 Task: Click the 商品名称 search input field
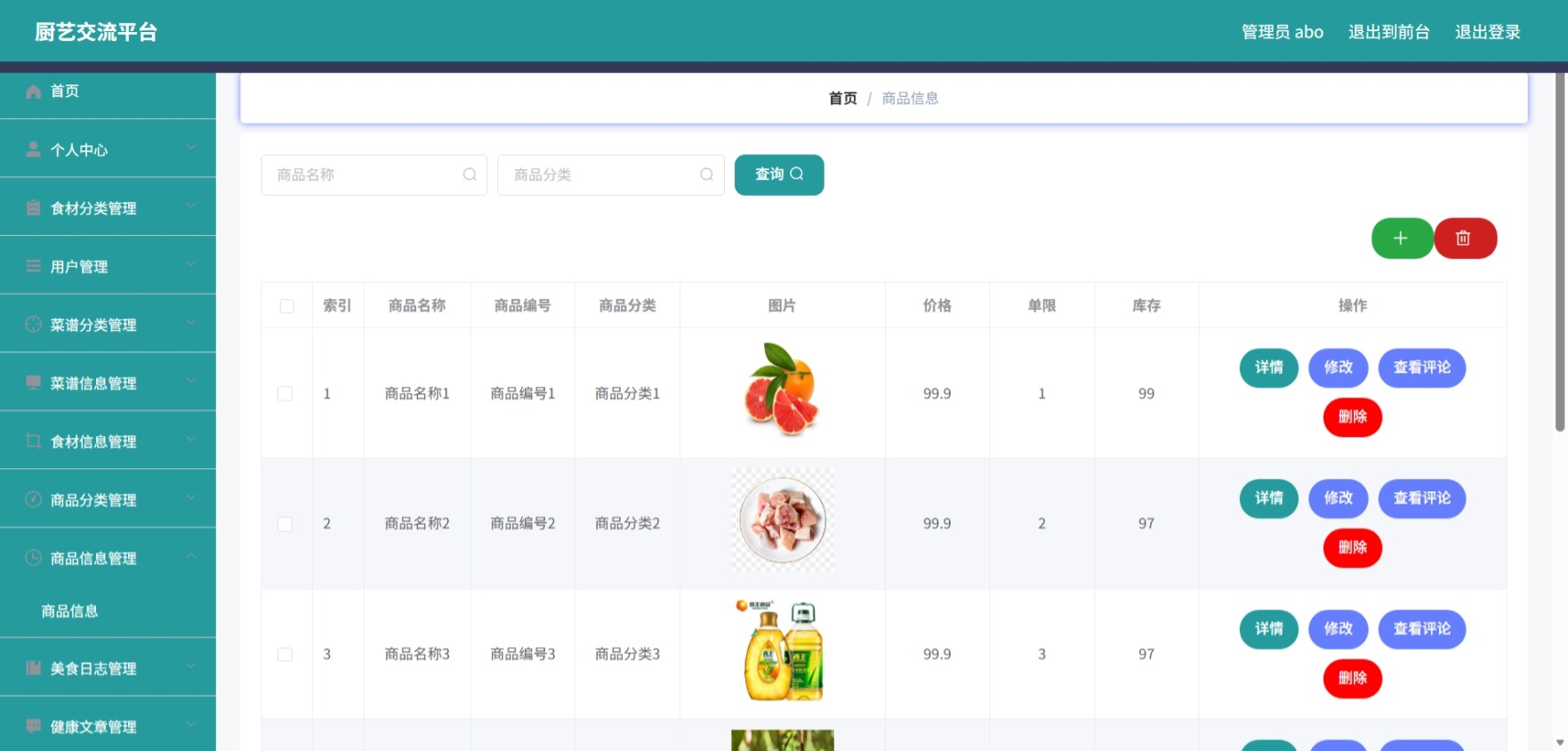(374, 174)
